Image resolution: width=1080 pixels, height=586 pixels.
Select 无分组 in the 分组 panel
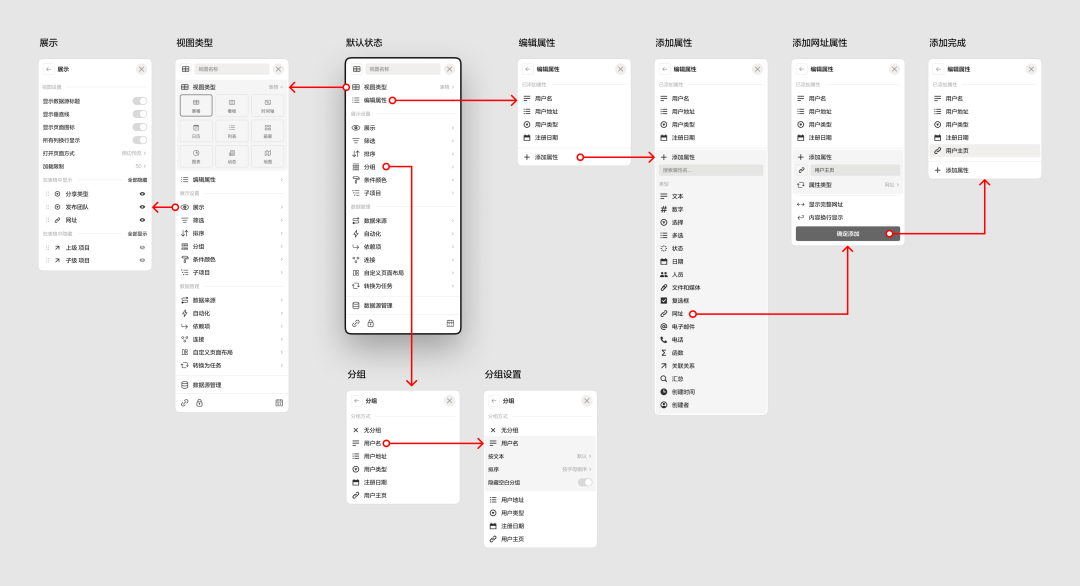371,430
